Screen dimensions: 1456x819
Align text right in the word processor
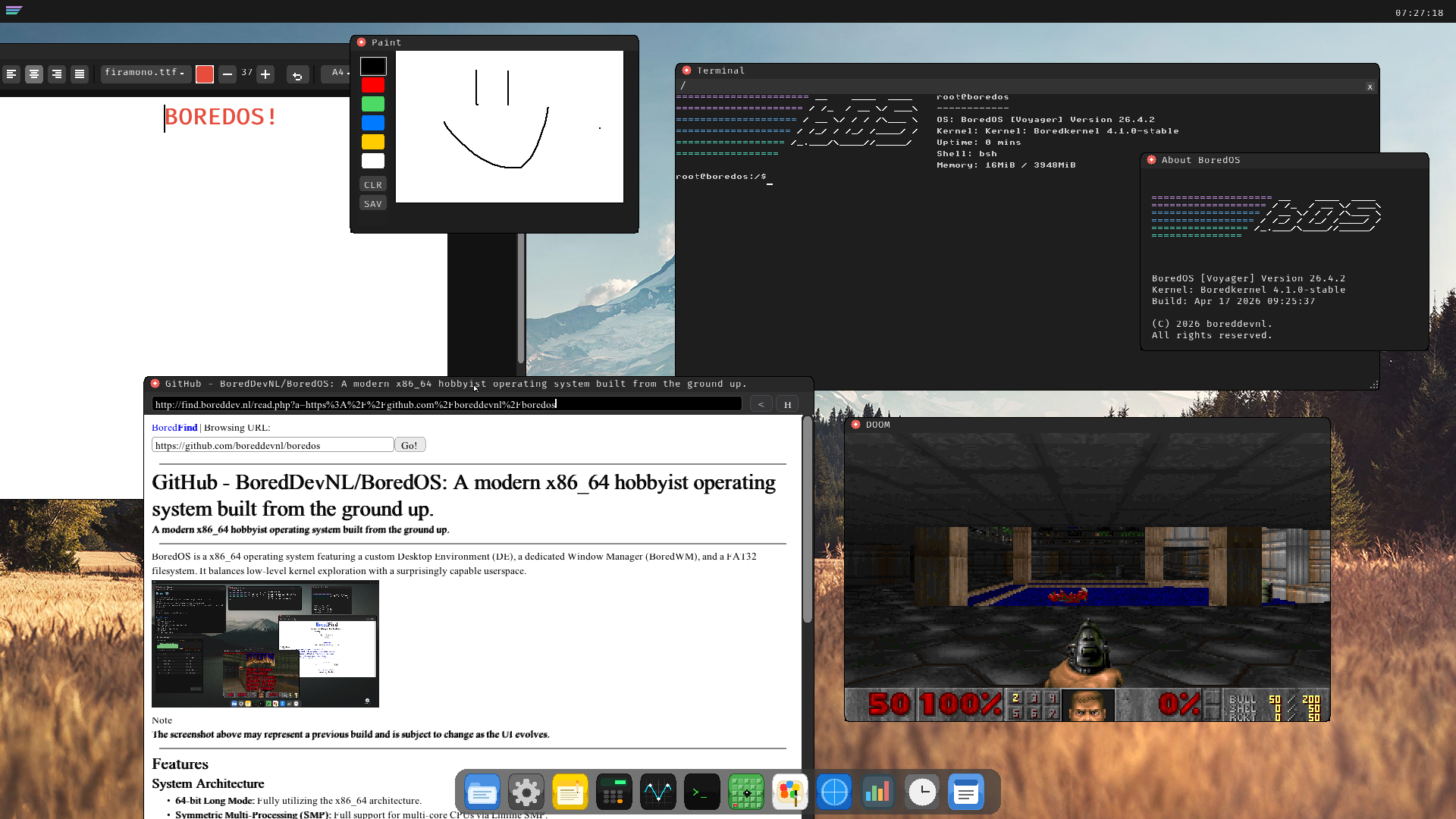pyautogui.click(x=57, y=74)
